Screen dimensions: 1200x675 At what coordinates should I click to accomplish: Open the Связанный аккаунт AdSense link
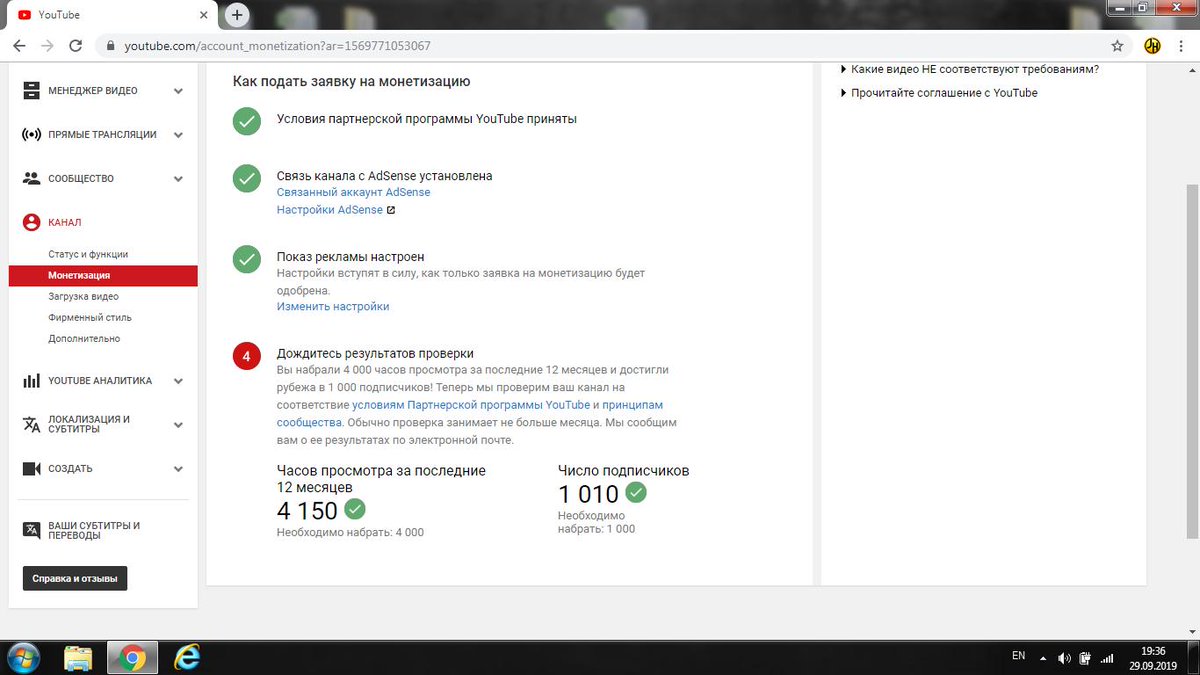(x=353, y=192)
